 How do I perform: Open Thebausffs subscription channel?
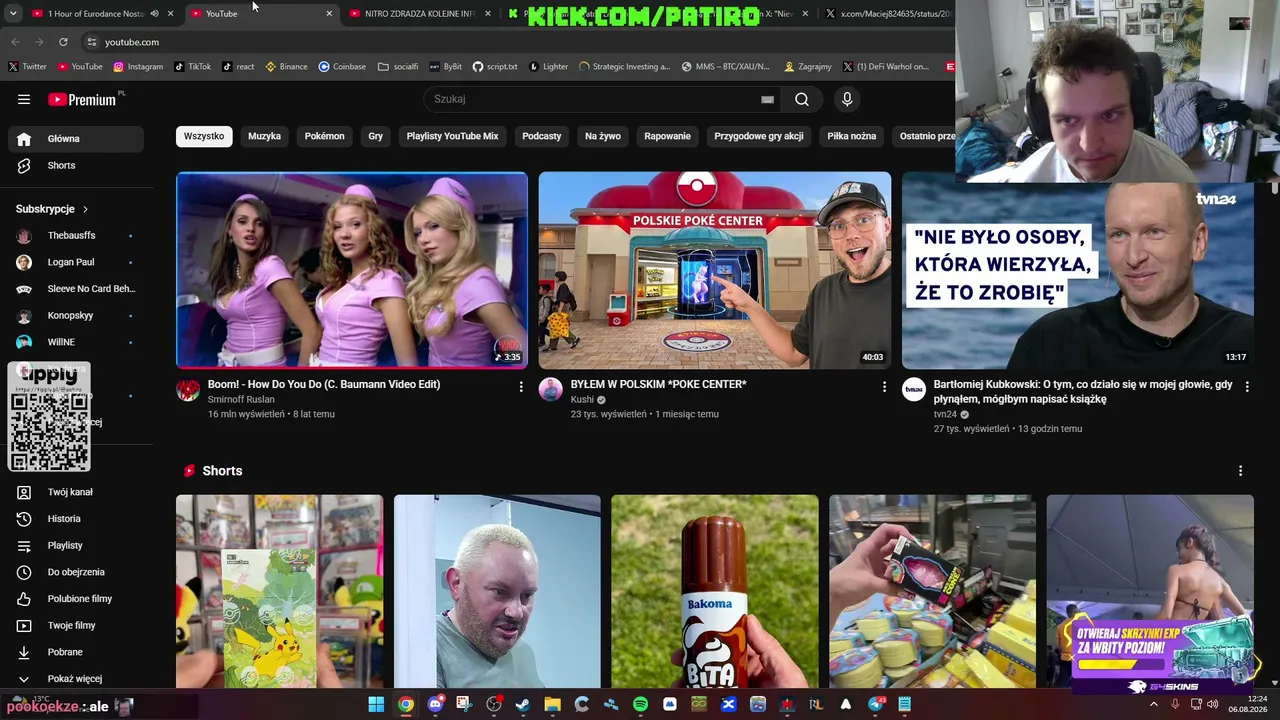tap(76, 236)
